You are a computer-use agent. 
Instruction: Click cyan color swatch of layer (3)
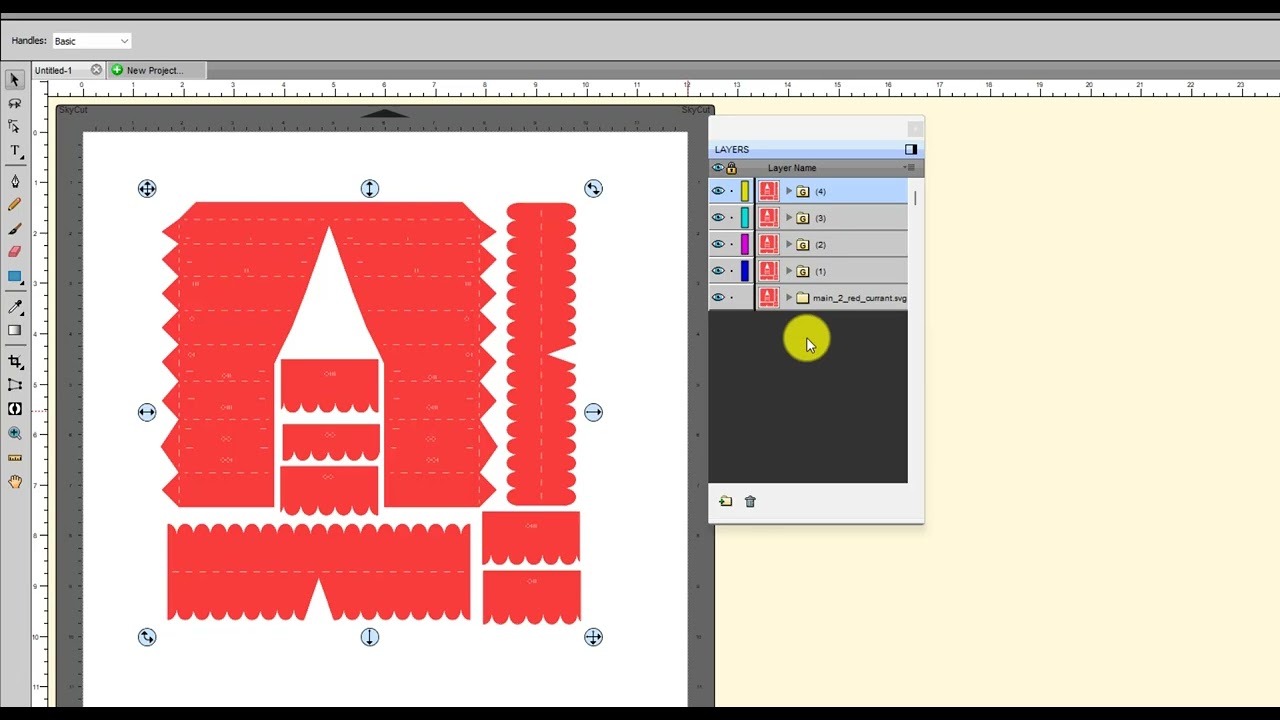[x=744, y=218]
